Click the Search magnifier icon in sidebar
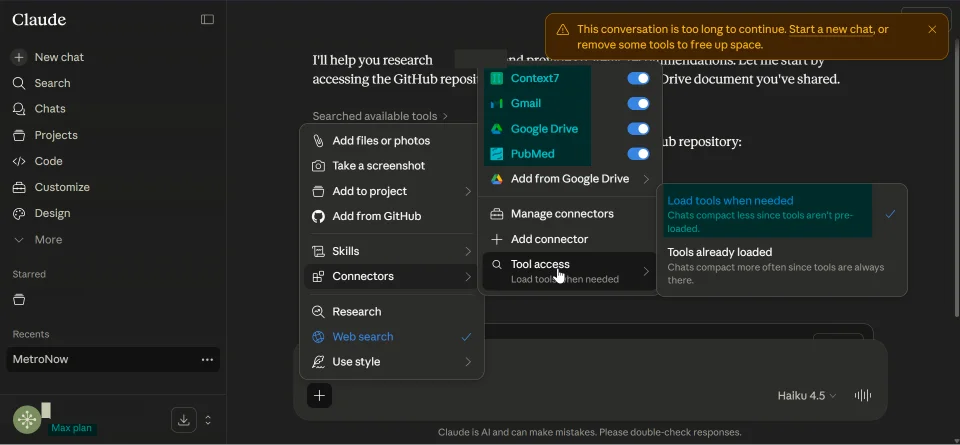Viewport: 960px width, 445px height. click(19, 83)
